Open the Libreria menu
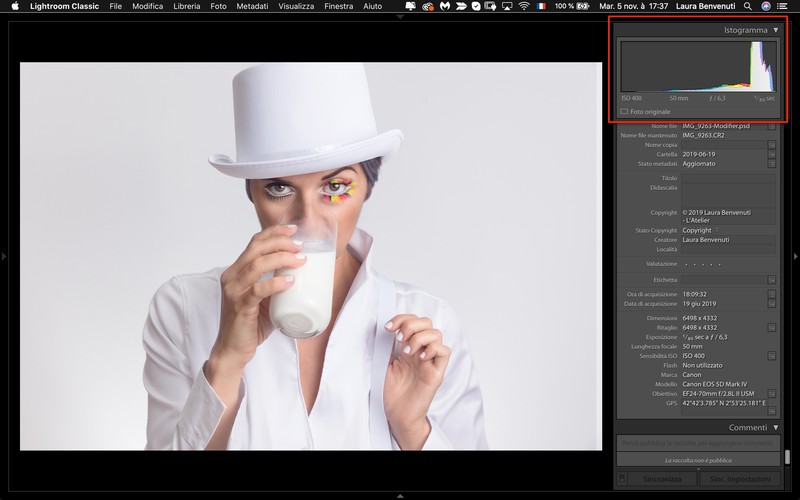Image resolution: width=800 pixels, height=500 pixels. 186,6
